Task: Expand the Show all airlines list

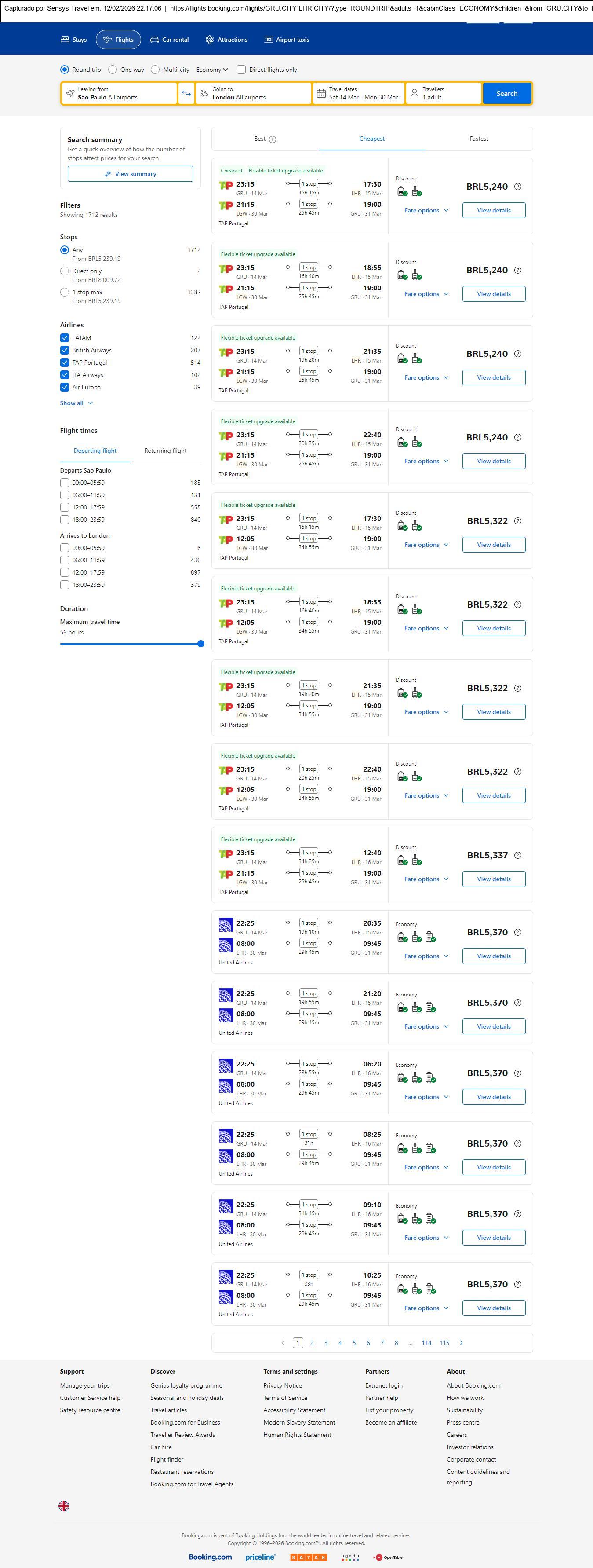Action: tap(76, 403)
